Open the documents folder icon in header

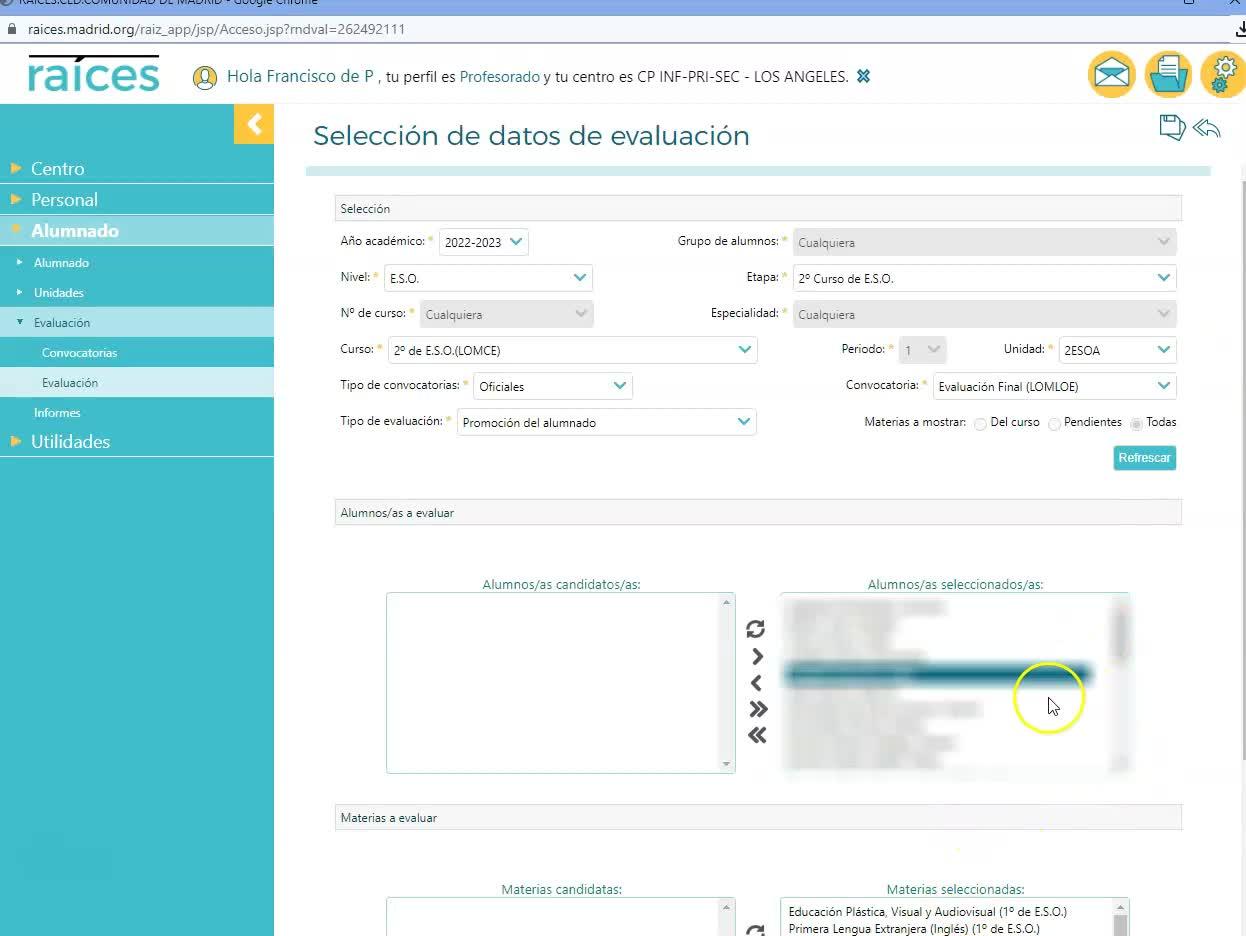(1167, 75)
